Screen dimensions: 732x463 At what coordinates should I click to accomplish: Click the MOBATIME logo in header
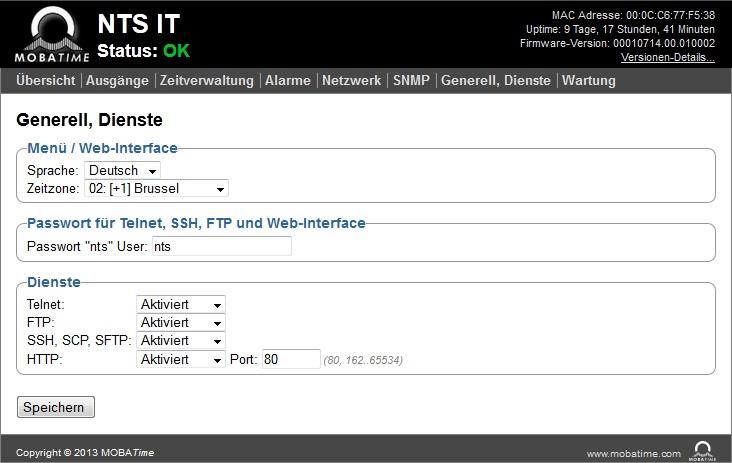(x=52, y=35)
